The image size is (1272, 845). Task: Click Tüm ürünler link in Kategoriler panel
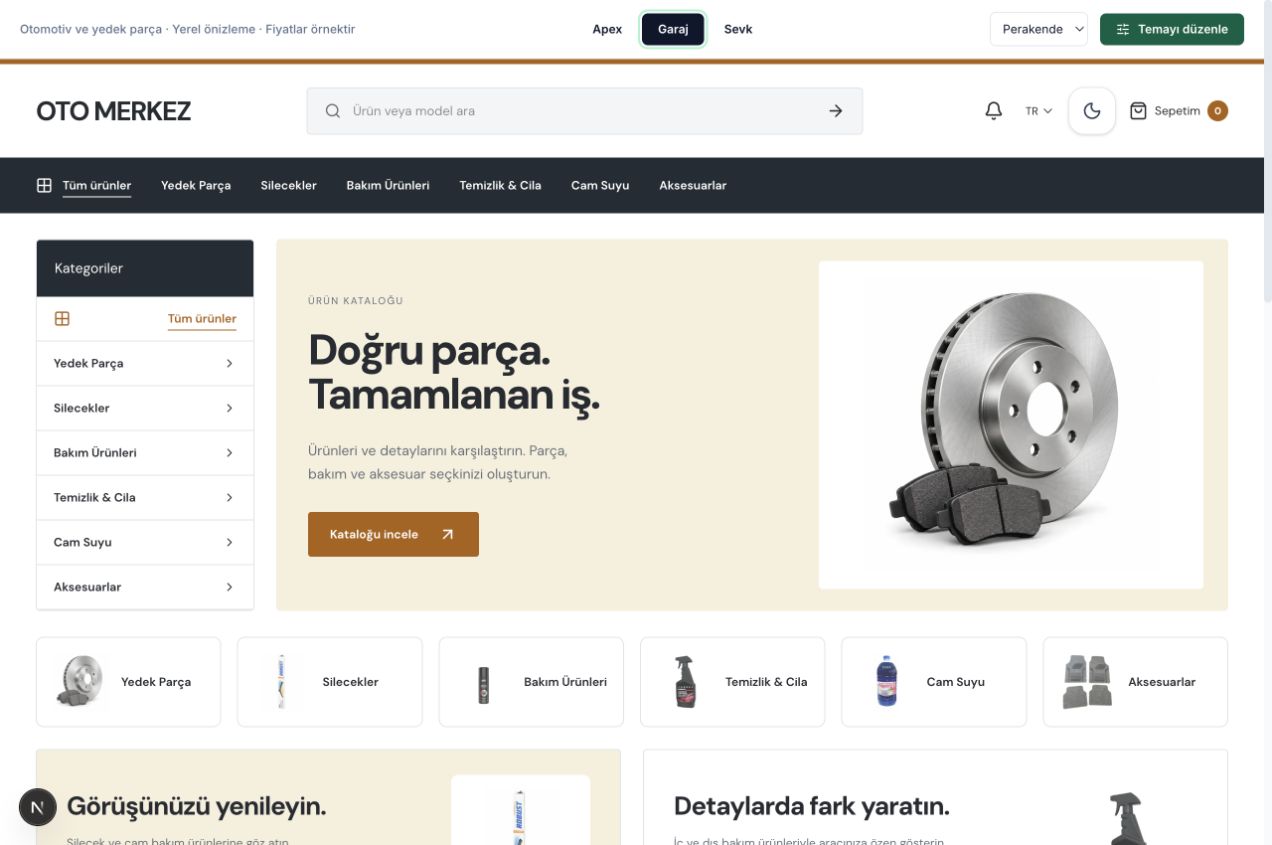click(202, 319)
